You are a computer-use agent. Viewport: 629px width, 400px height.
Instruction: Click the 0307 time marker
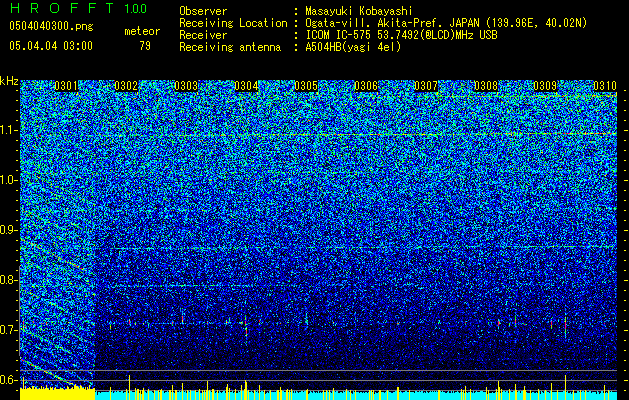tap(426, 86)
